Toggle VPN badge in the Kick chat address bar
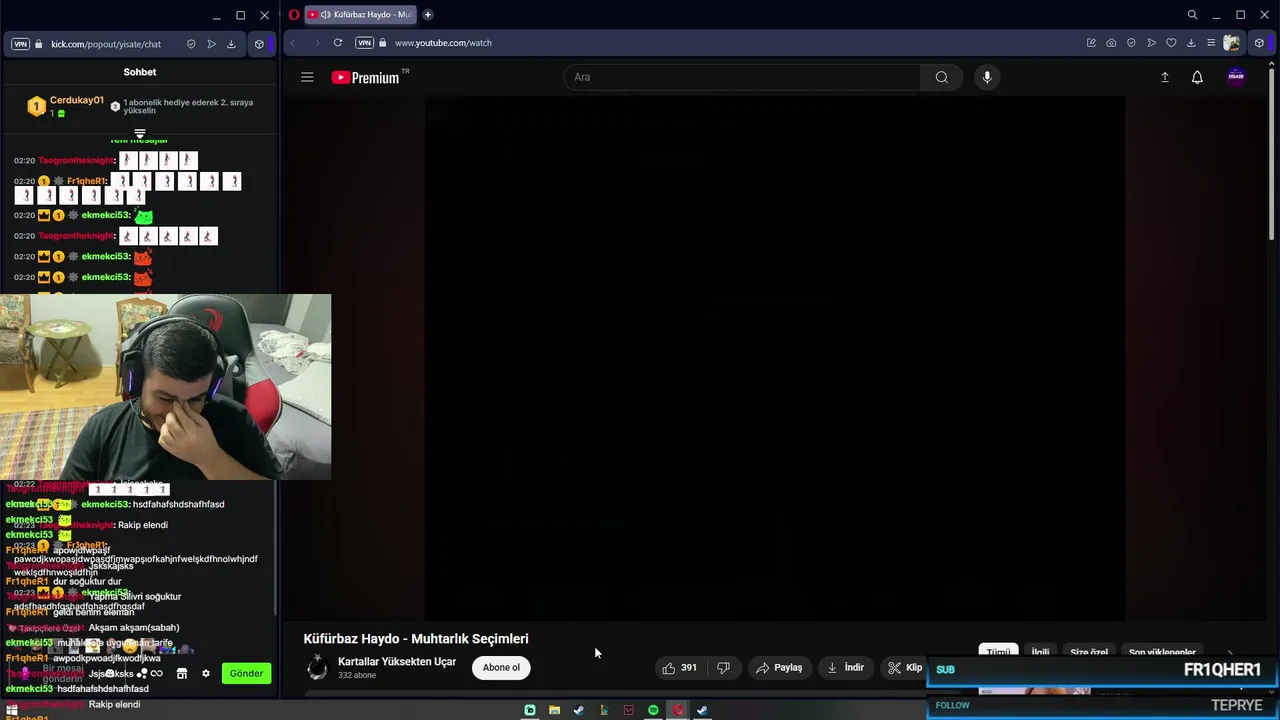Viewport: 1280px width, 720px height. coord(20,44)
